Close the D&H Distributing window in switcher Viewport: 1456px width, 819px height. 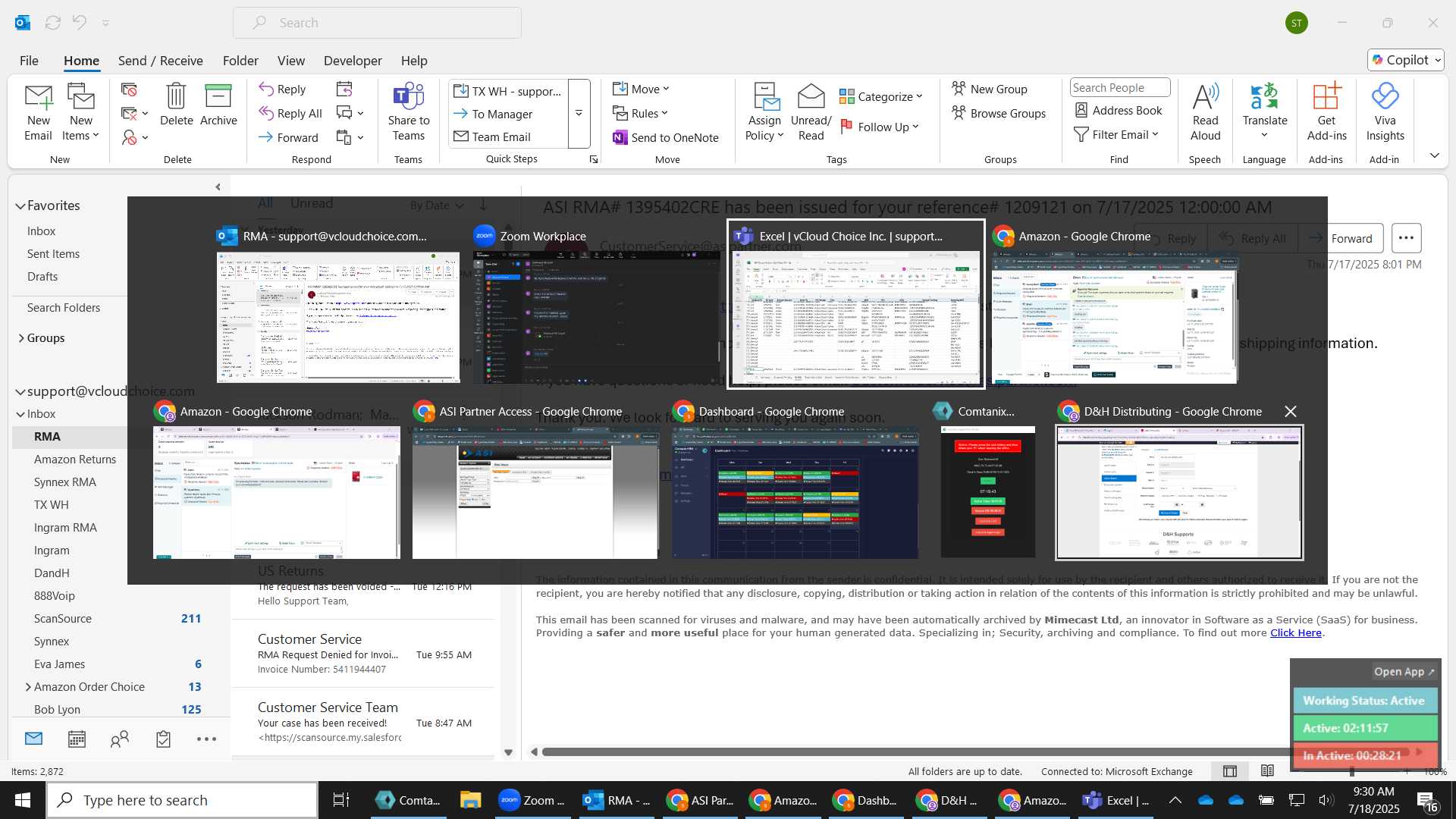click(x=1291, y=411)
